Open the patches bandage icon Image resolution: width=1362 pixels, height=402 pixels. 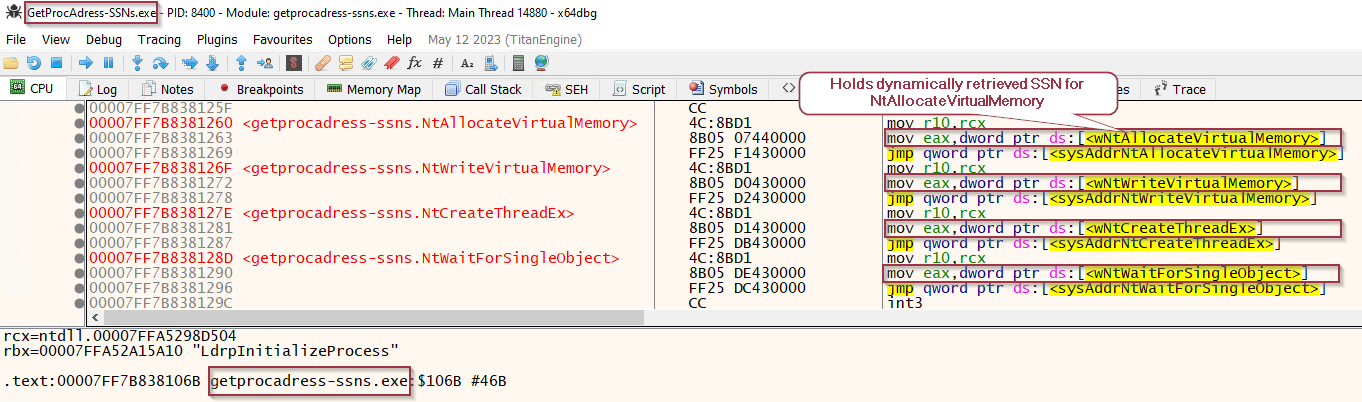click(x=322, y=62)
